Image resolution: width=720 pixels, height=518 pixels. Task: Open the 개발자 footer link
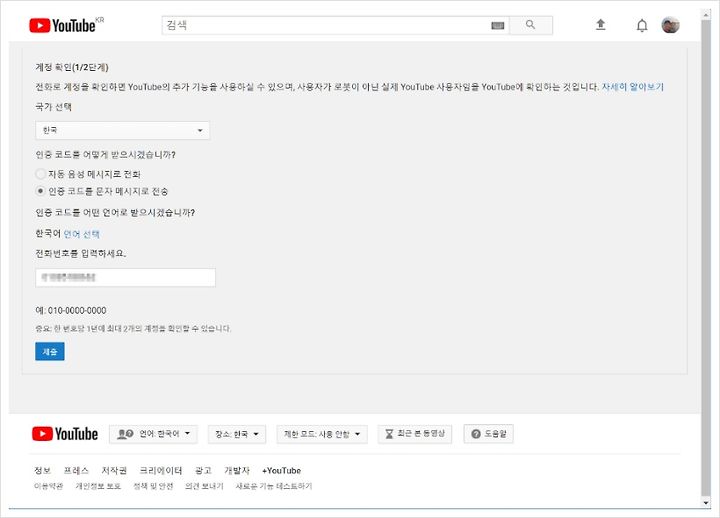236,470
